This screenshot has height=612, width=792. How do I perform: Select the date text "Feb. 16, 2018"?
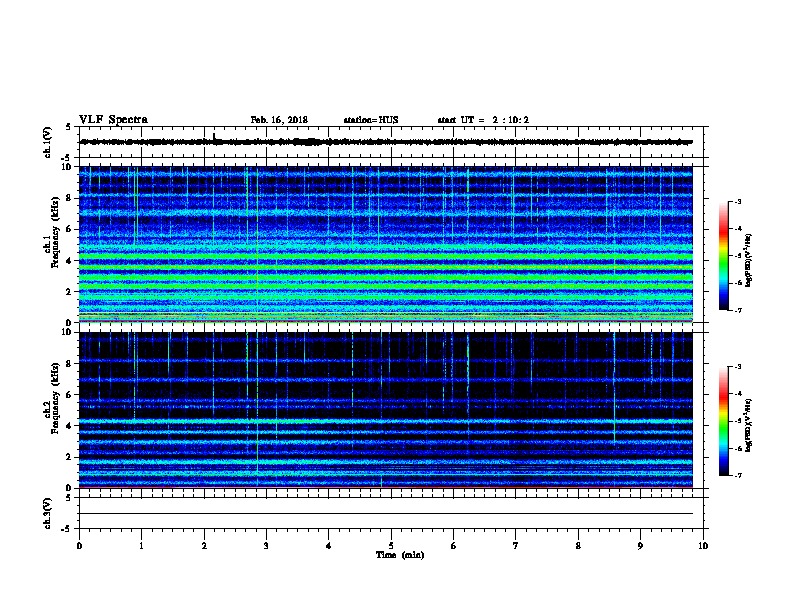(279, 120)
